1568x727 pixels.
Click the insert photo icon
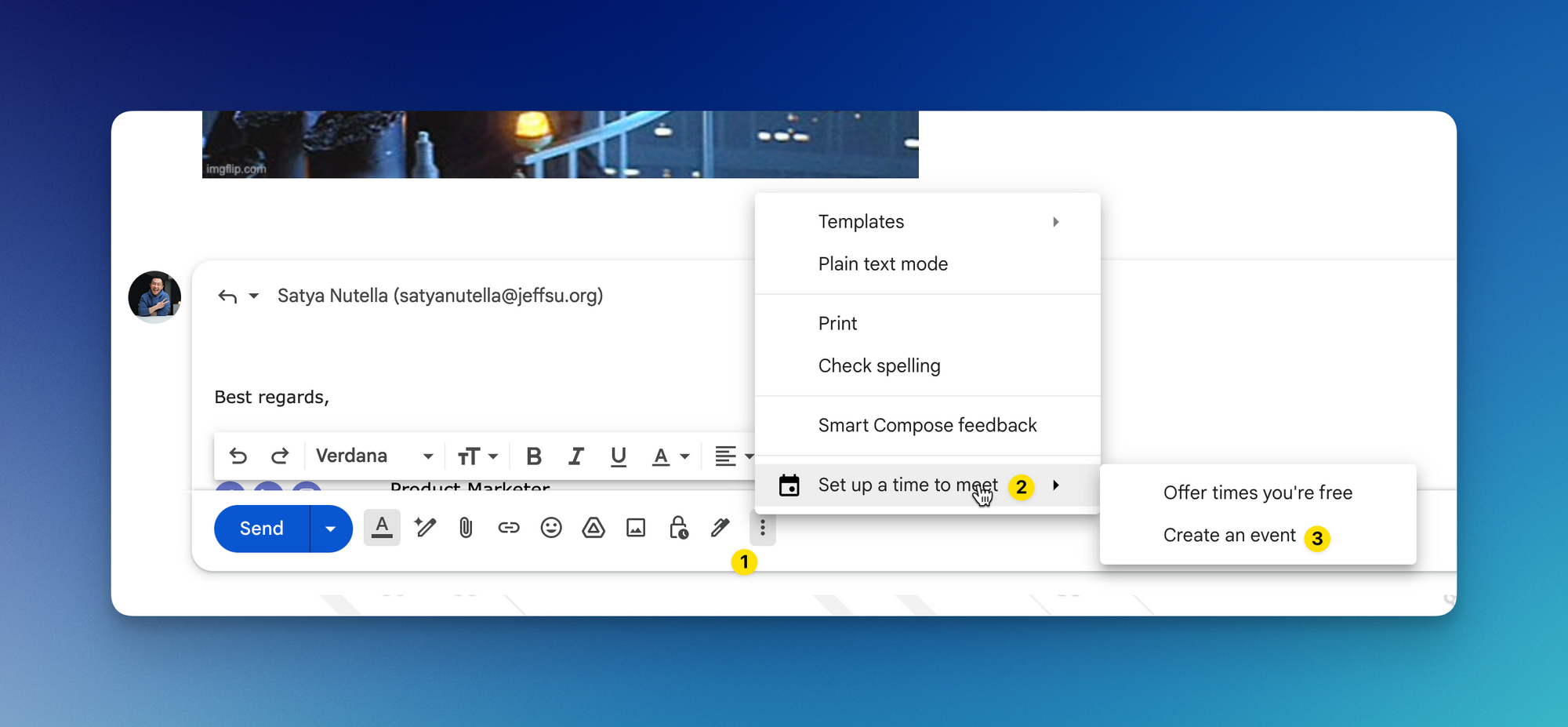coord(636,529)
